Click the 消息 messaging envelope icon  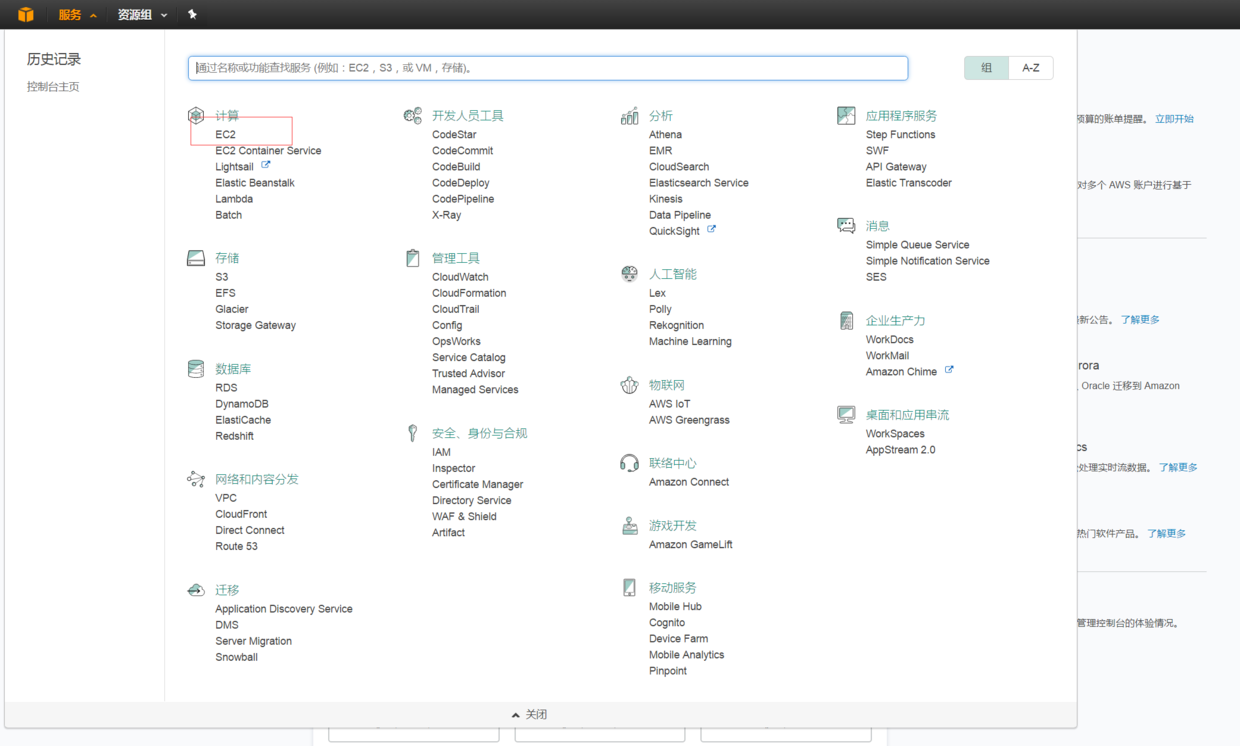(x=846, y=224)
